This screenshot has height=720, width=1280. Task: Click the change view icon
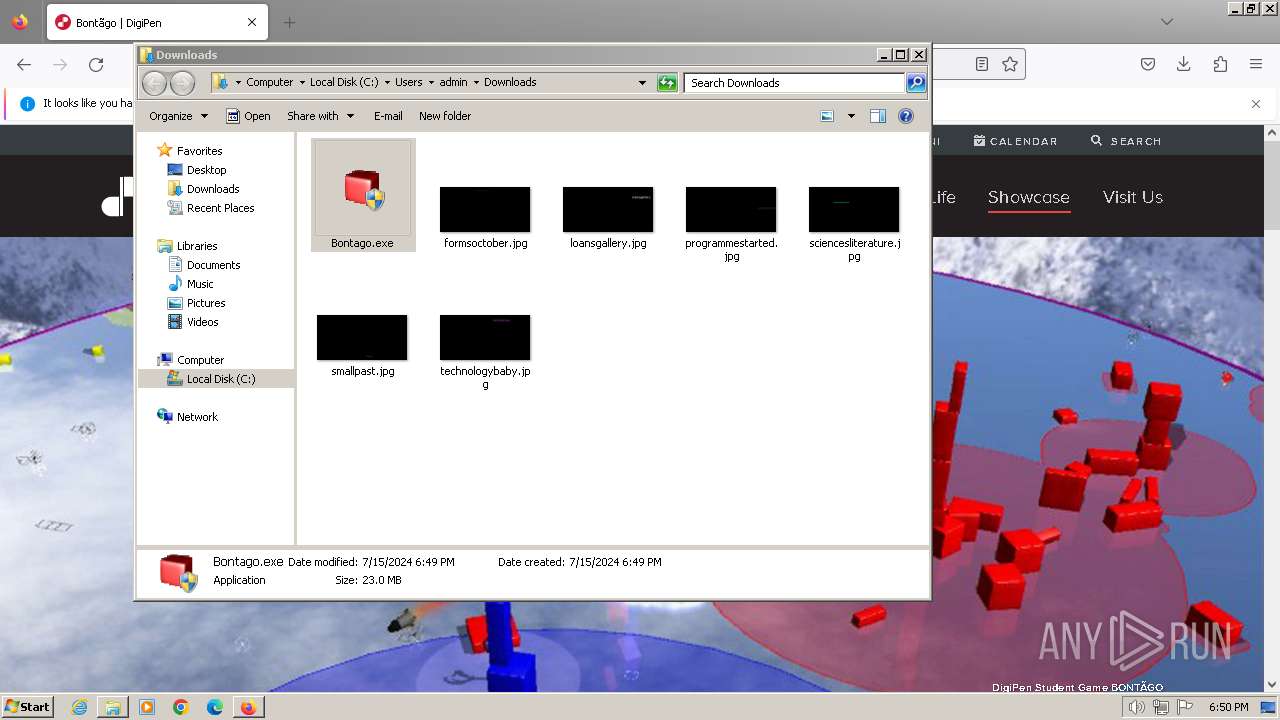(x=827, y=116)
